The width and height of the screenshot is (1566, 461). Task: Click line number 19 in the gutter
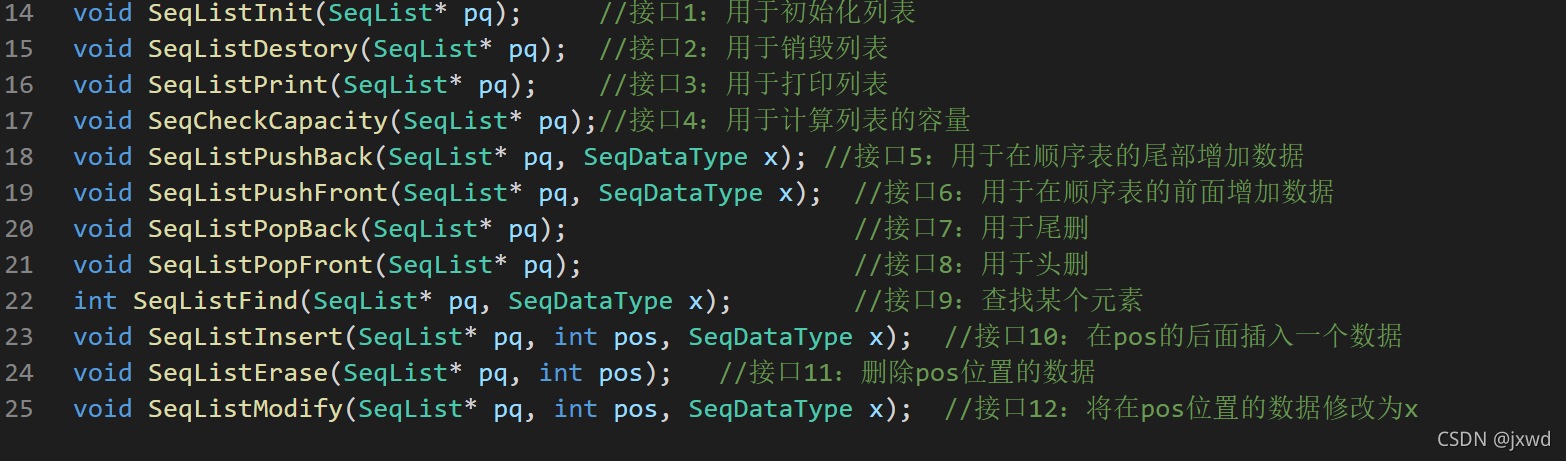point(19,193)
